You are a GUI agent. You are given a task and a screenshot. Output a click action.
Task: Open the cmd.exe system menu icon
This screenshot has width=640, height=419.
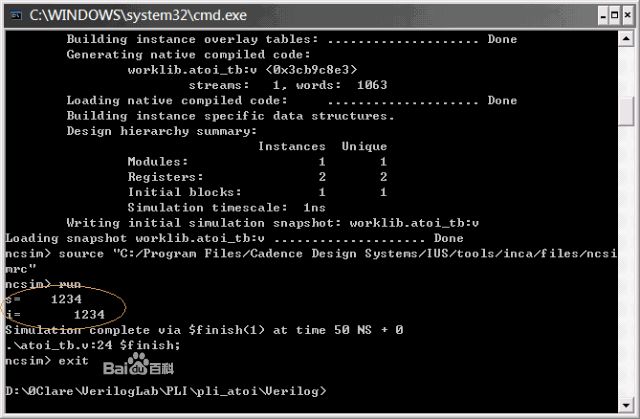(16, 15)
